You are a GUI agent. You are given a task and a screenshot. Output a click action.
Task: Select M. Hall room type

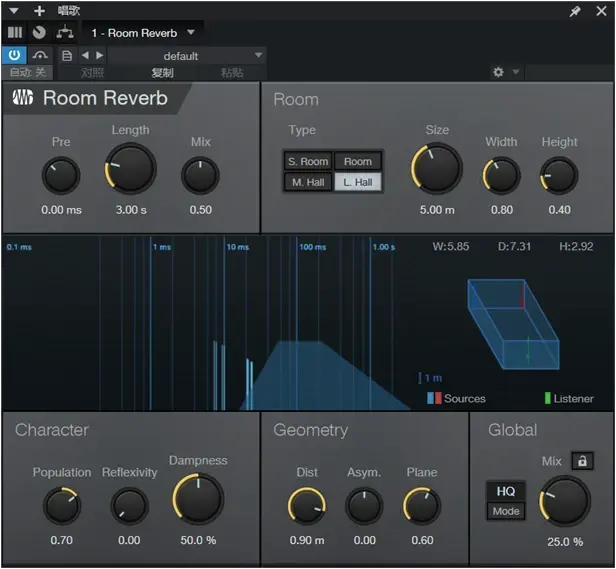pyautogui.click(x=308, y=182)
